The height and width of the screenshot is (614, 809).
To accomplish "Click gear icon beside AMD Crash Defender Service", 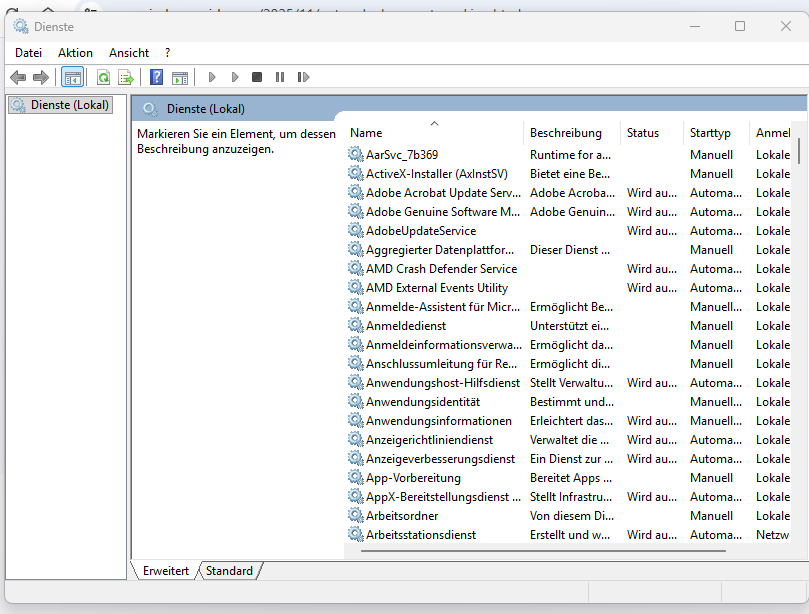I will pos(355,268).
